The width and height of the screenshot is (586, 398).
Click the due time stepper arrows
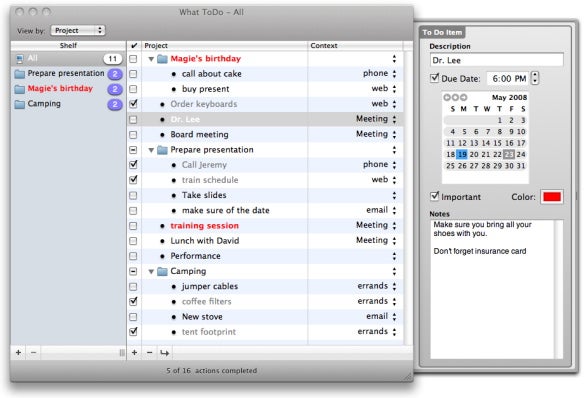tap(535, 78)
